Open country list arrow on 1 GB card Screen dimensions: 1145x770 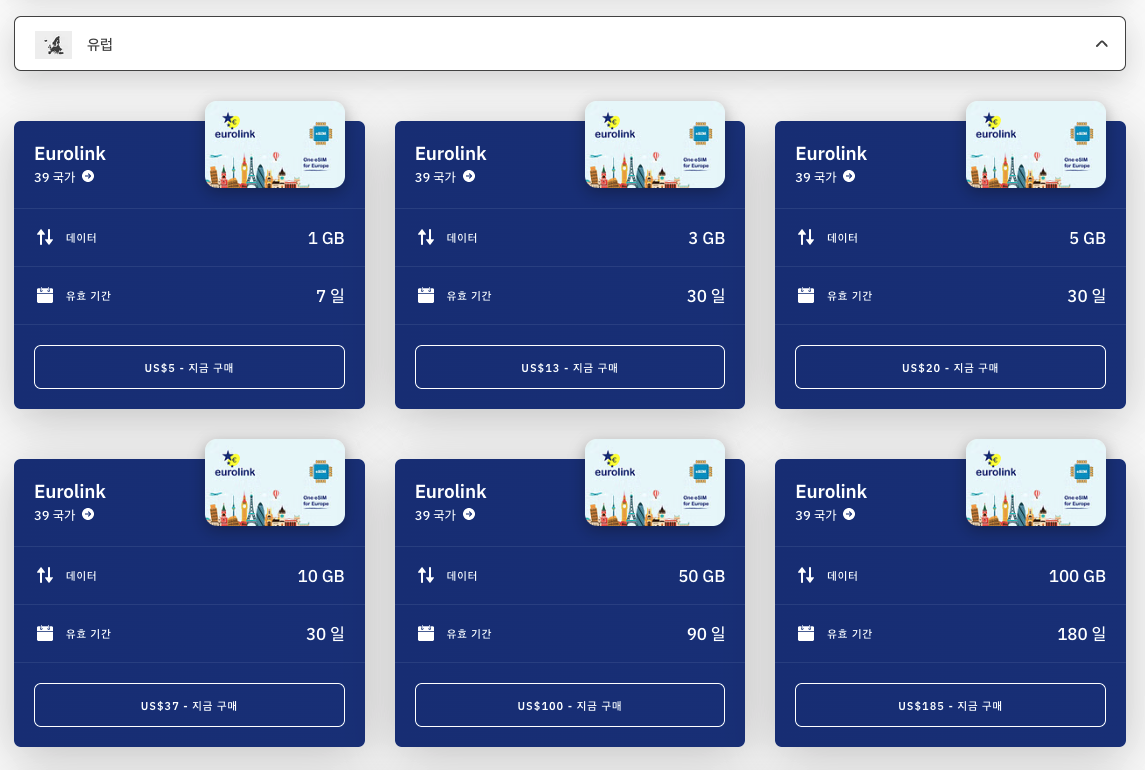88,176
